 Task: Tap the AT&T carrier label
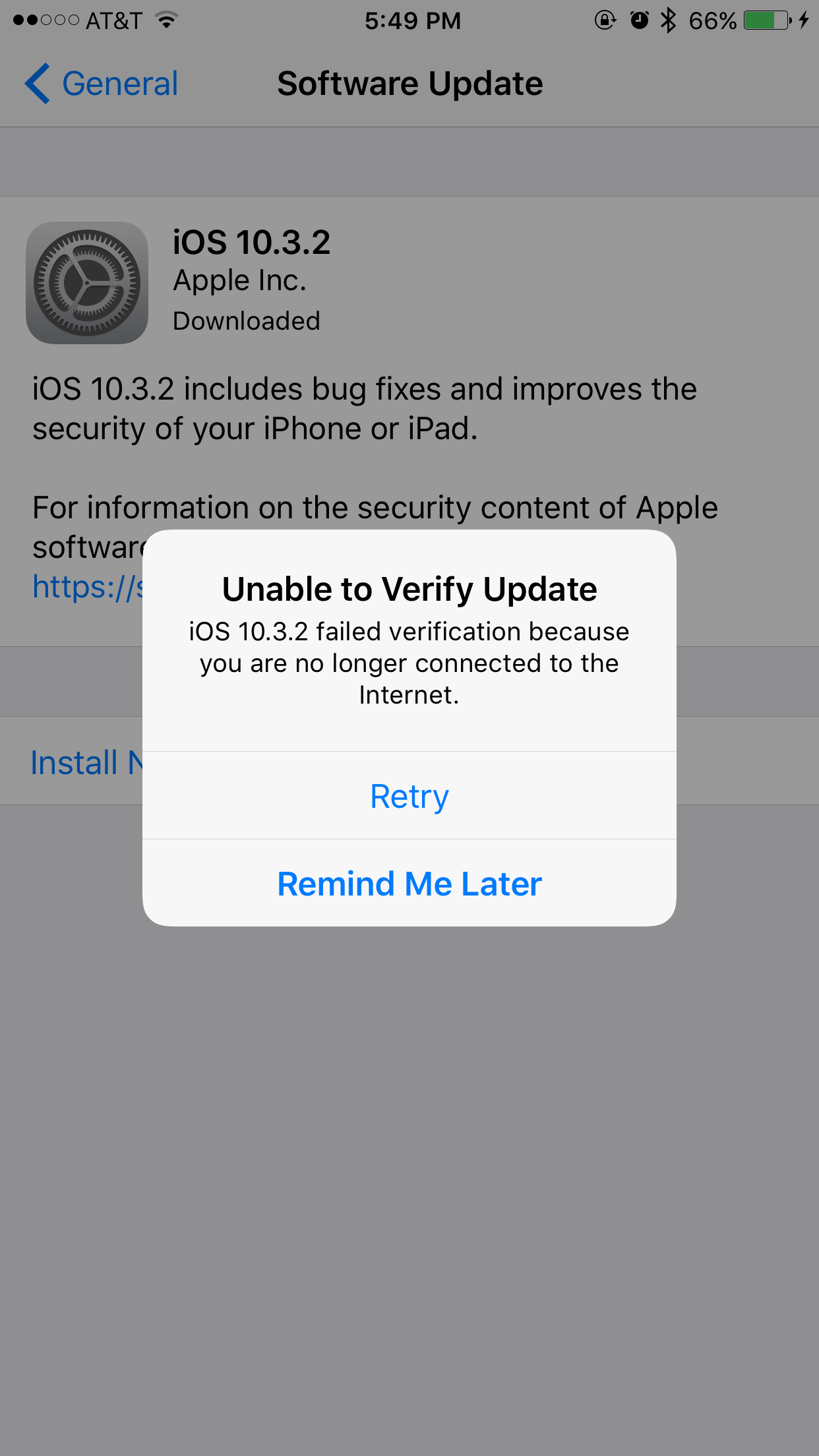pos(114,20)
